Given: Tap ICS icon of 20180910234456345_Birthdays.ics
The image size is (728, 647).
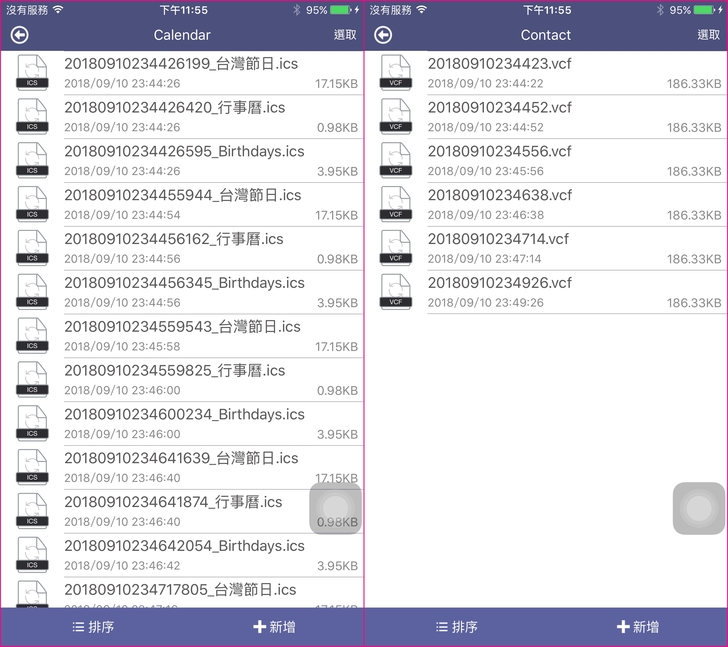Looking at the screenshot, I should point(32,291).
